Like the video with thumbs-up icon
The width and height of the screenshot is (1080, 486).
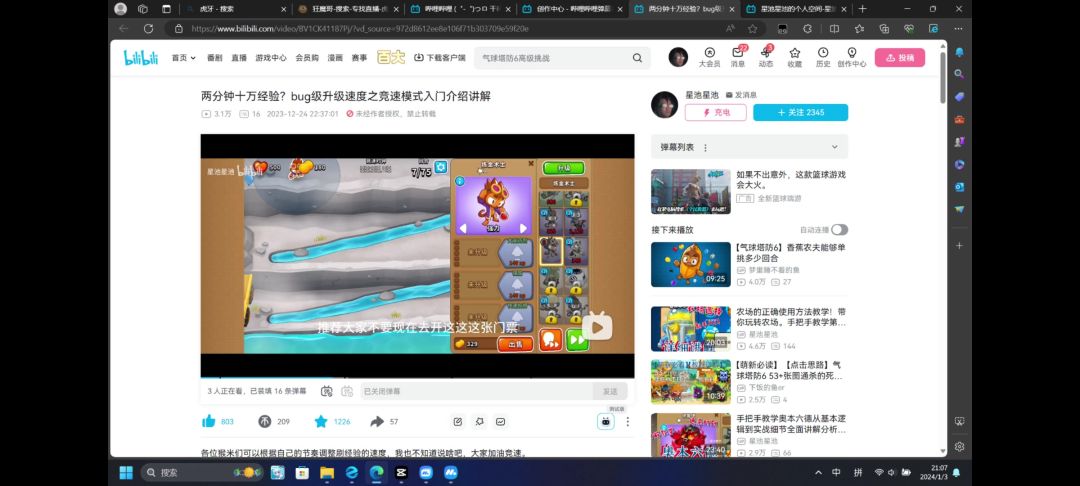click(209, 421)
